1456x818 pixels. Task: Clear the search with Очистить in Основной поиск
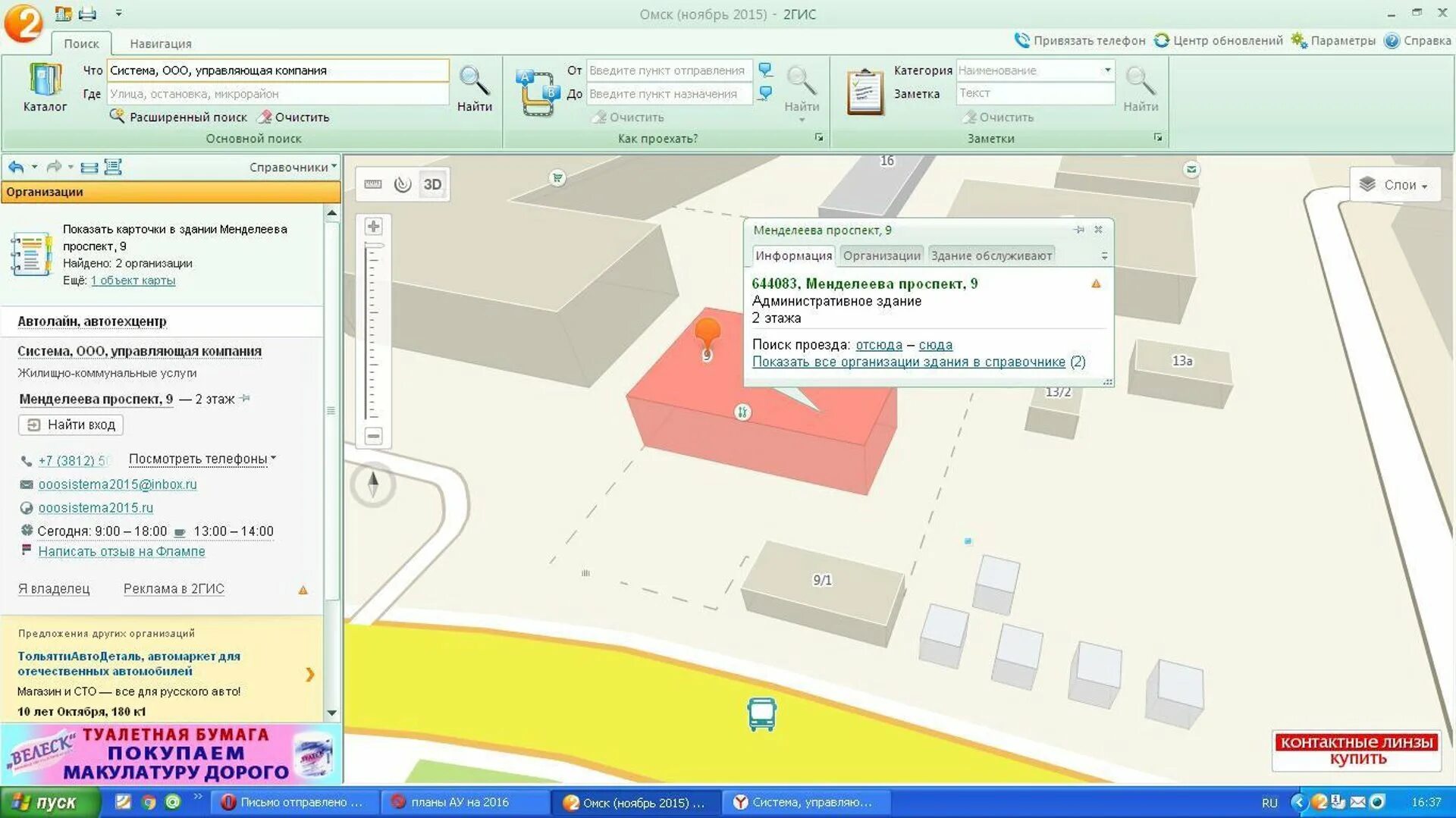[x=293, y=117]
